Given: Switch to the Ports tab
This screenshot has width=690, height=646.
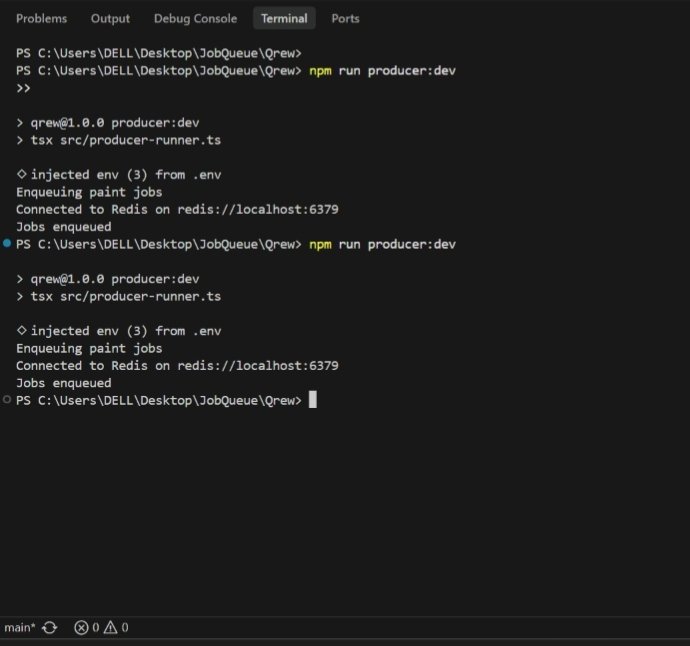Looking at the screenshot, I should tap(345, 18).
